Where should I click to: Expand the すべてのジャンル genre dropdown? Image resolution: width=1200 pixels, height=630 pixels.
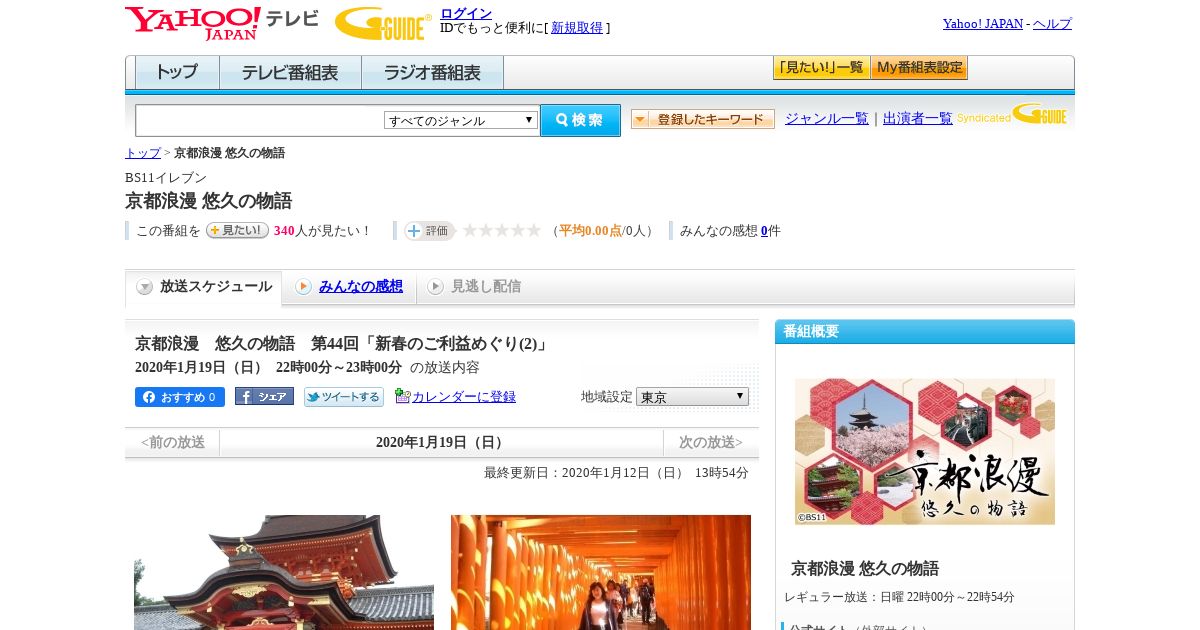461,120
